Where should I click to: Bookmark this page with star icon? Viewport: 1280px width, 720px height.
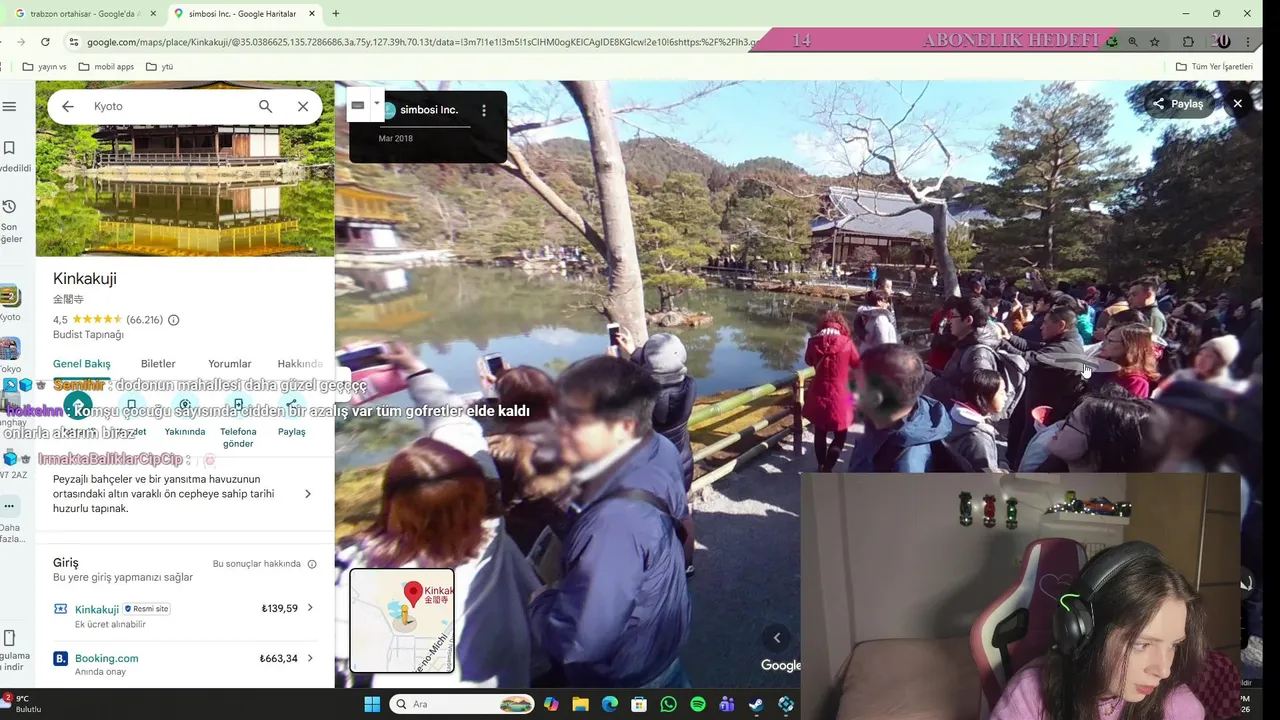(1155, 42)
